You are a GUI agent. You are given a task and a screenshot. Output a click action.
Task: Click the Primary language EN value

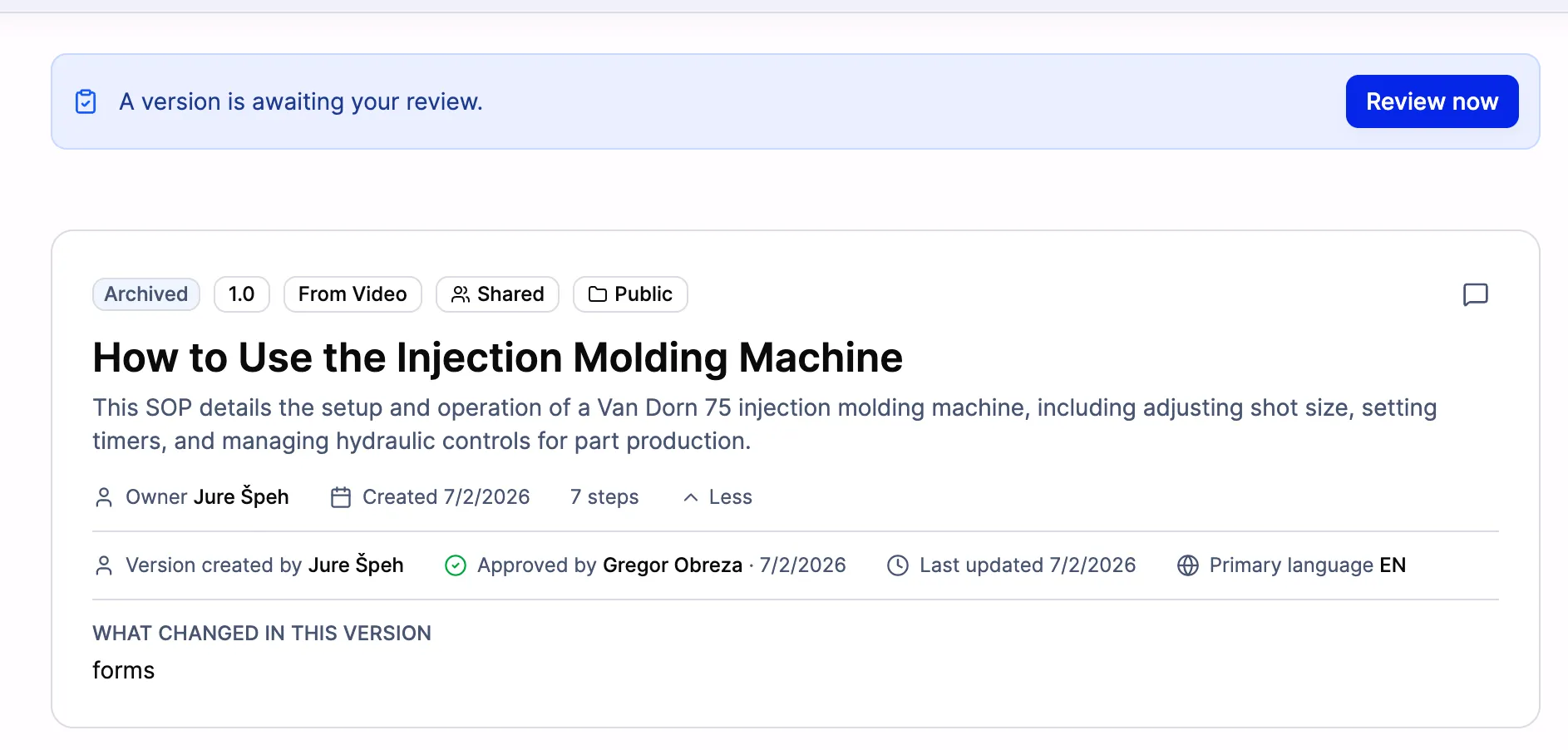click(1393, 565)
